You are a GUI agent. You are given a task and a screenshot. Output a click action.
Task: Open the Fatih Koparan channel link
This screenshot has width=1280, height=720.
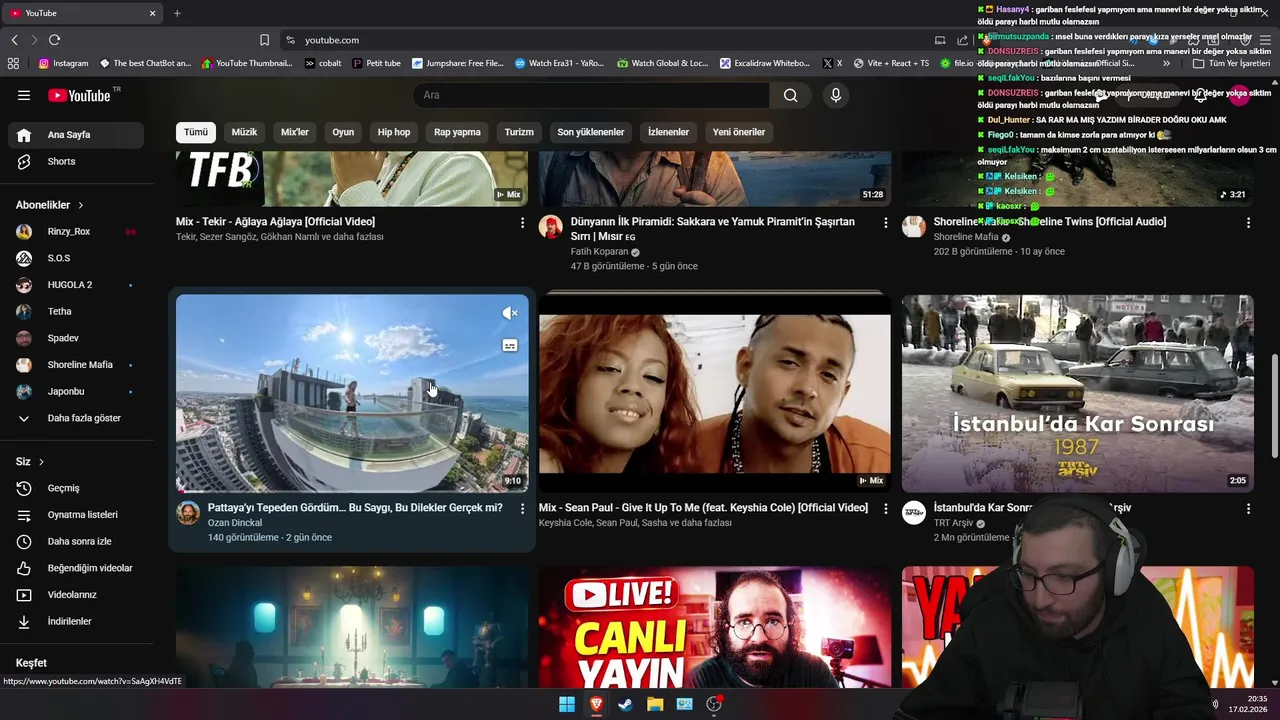tap(599, 252)
